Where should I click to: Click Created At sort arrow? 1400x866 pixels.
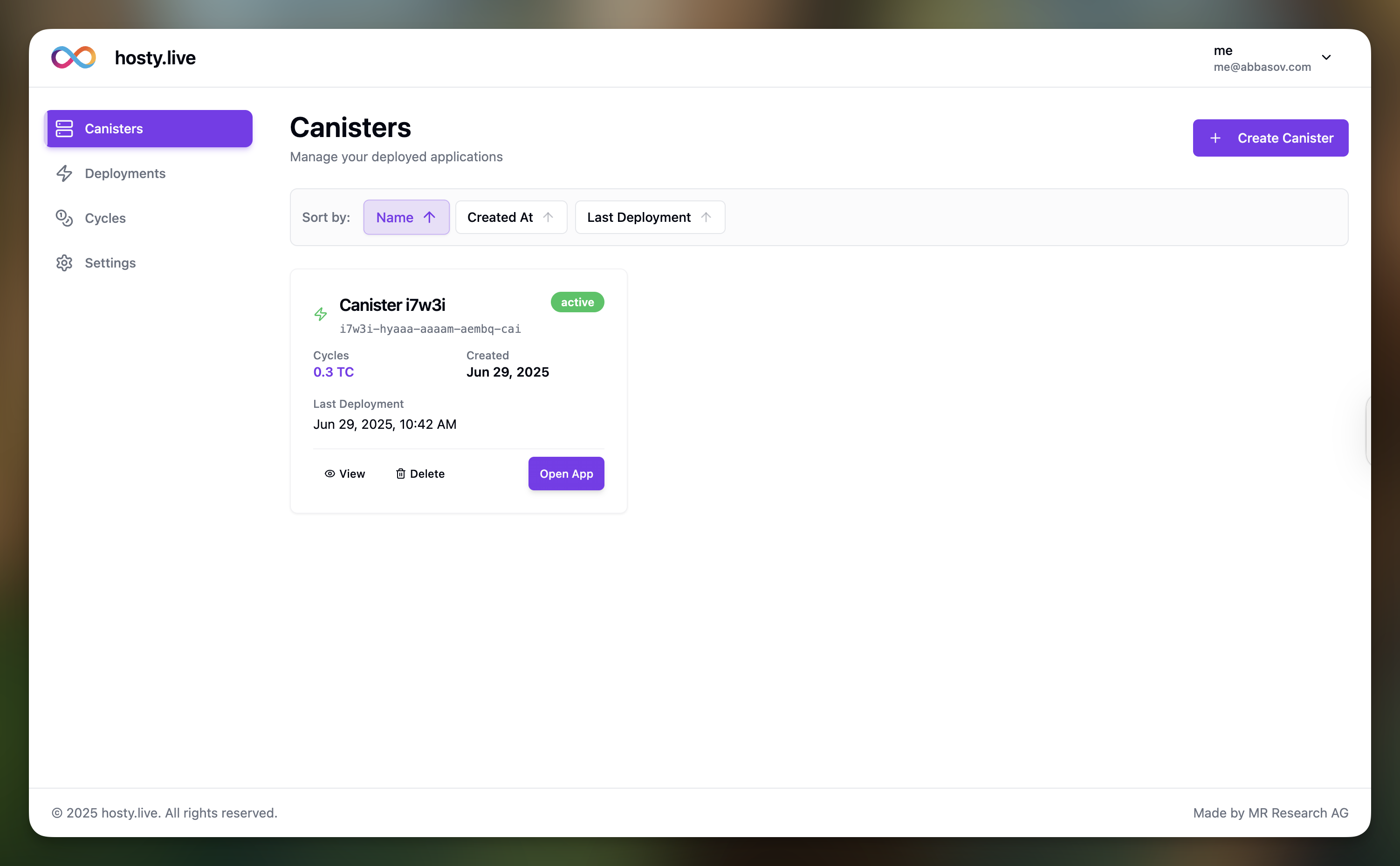click(x=548, y=218)
